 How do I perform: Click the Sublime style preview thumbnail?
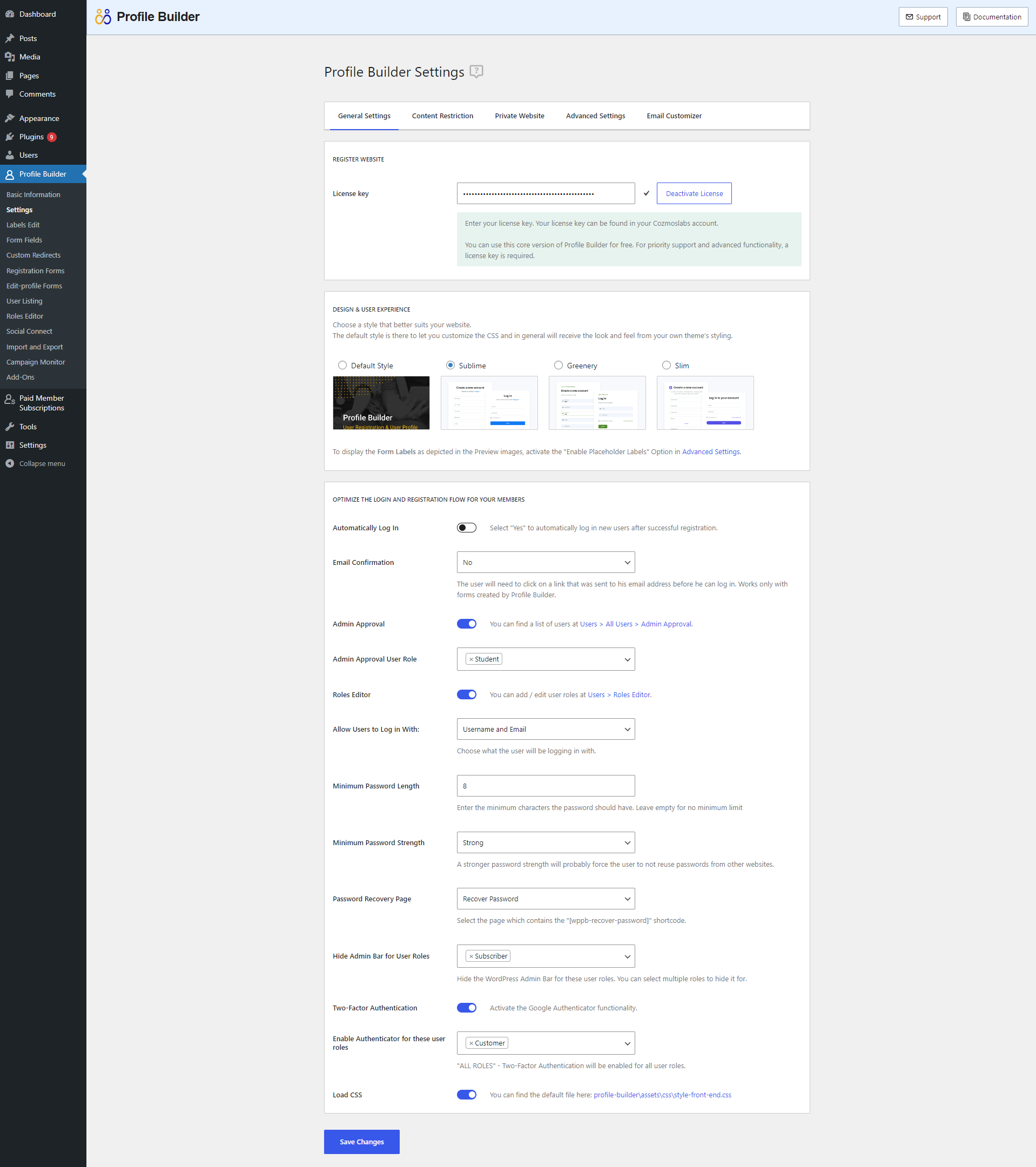tap(489, 402)
